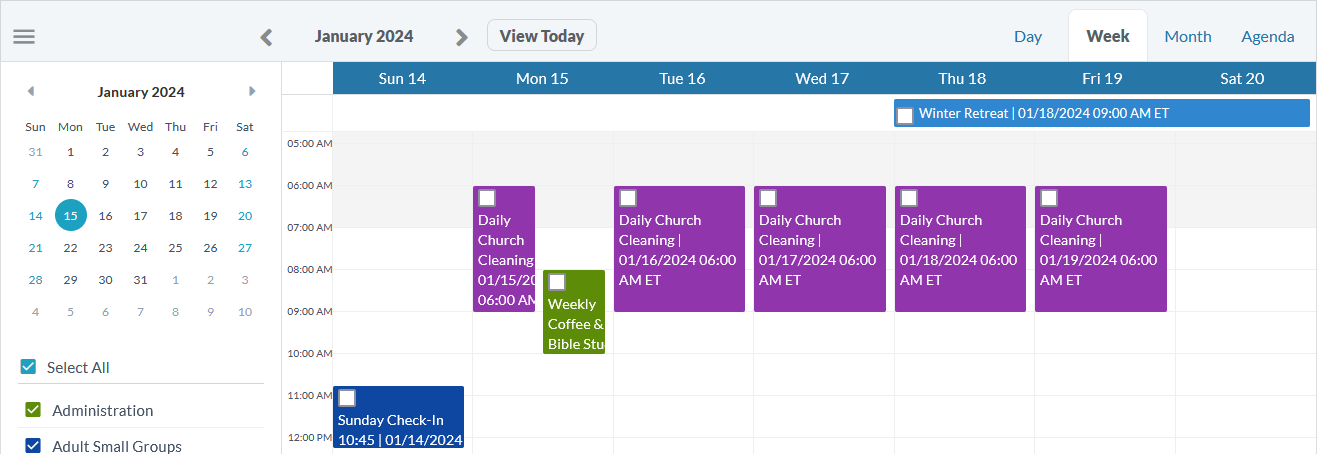Uncheck the Adult Small Groups filter
Image resolution: width=1317 pixels, height=454 pixels.
click(33, 446)
